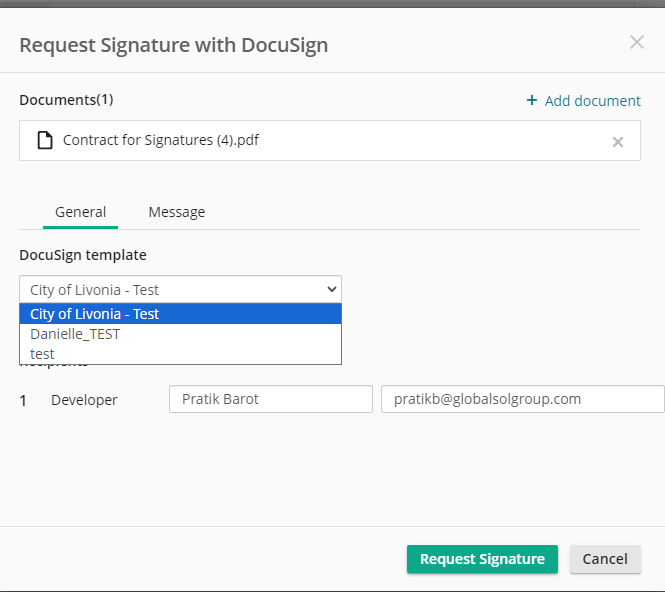Click the DocuSign template field label

83,255
